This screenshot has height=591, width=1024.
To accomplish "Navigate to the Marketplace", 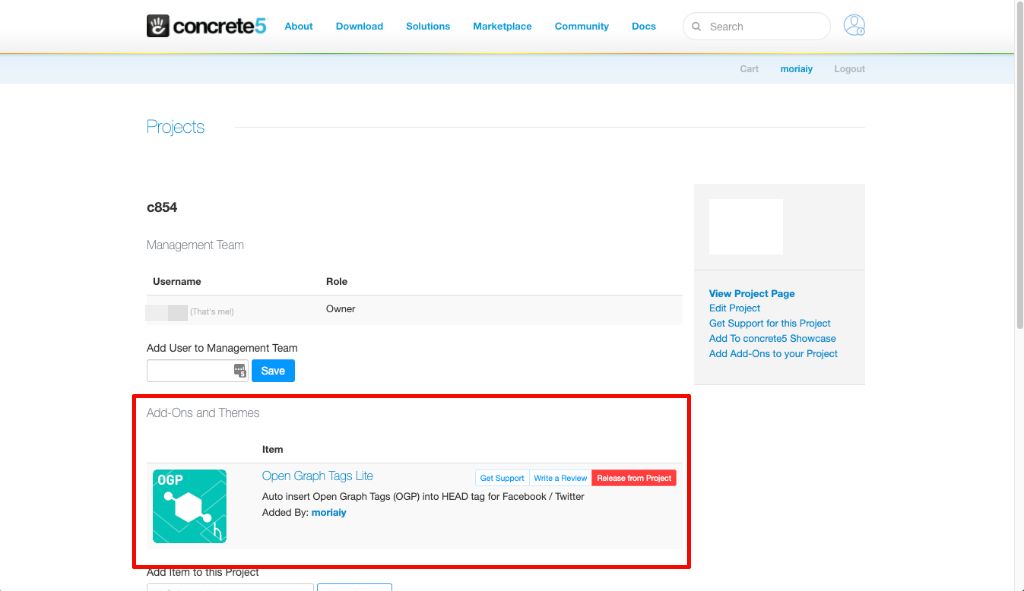I will [502, 26].
